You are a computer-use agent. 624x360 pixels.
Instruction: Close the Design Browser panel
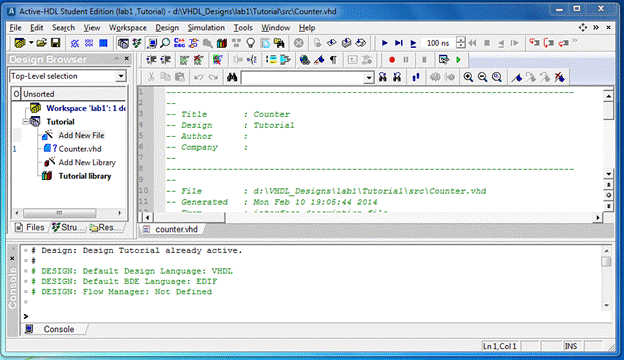click(127, 59)
